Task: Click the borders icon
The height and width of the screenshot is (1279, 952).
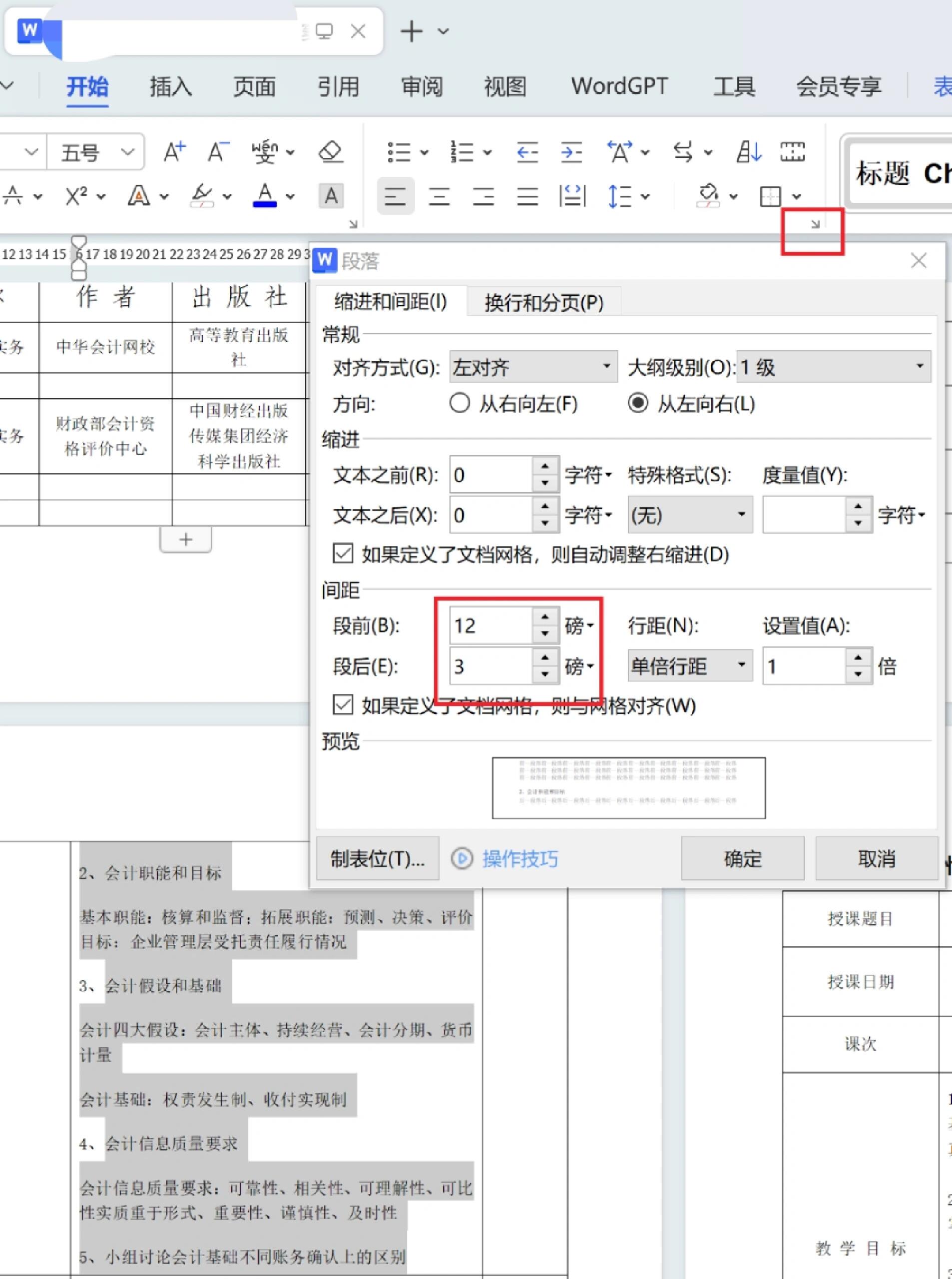Action: 771,196
